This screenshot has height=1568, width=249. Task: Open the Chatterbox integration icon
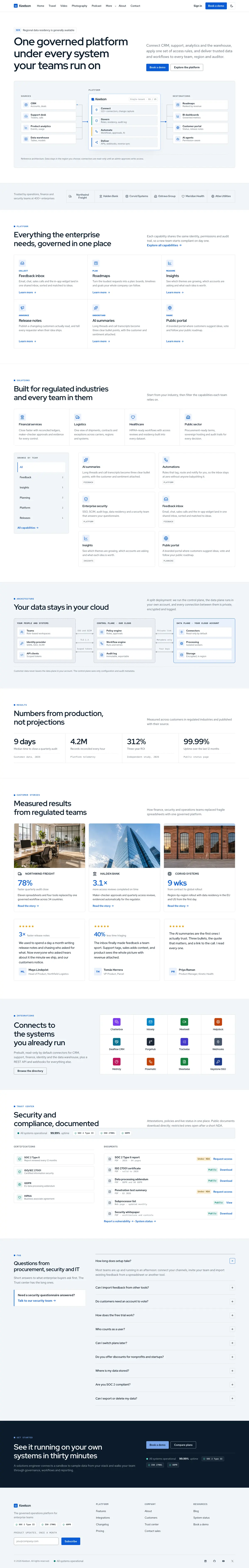coord(116,1022)
